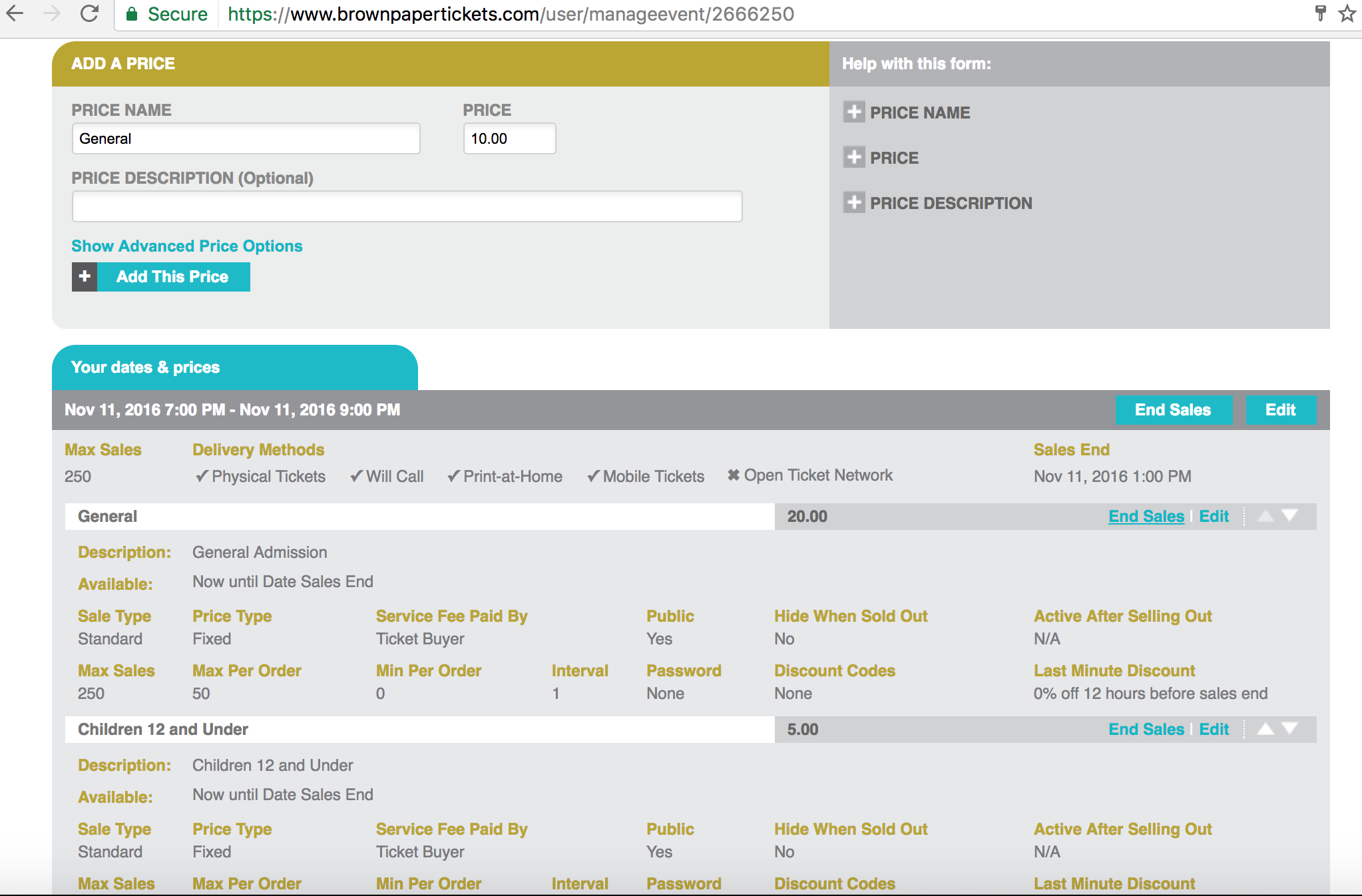Image resolution: width=1362 pixels, height=896 pixels.
Task: Select the General price row title
Action: (x=107, y=517)
